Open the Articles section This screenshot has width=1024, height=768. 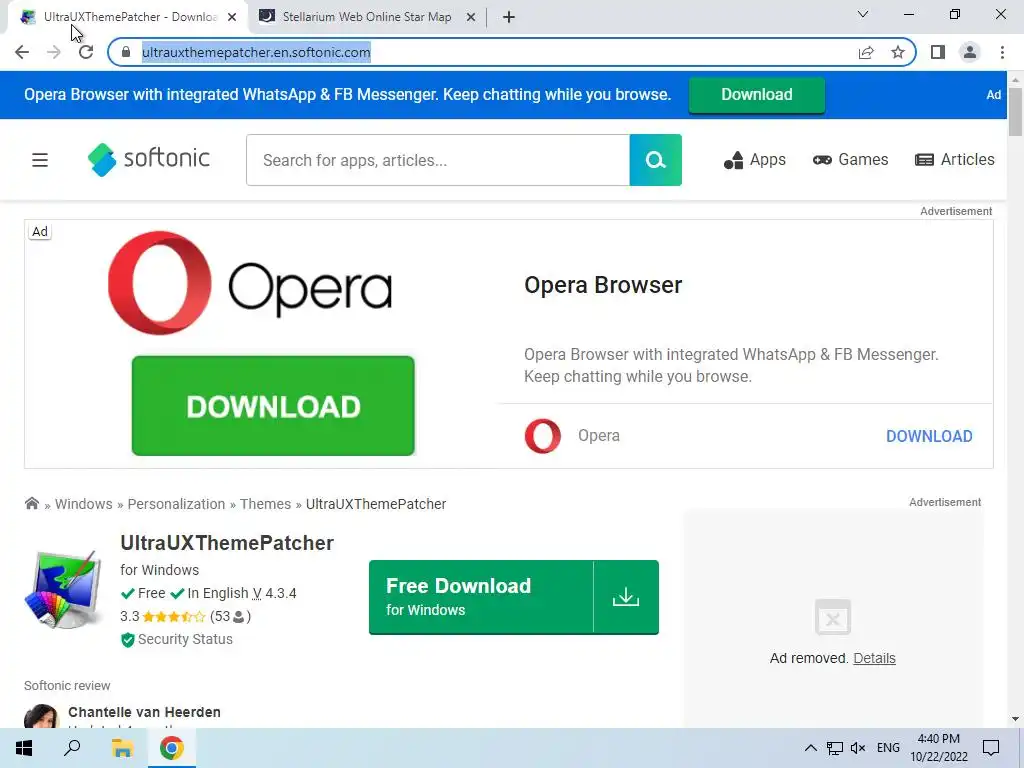pos(955,160)
